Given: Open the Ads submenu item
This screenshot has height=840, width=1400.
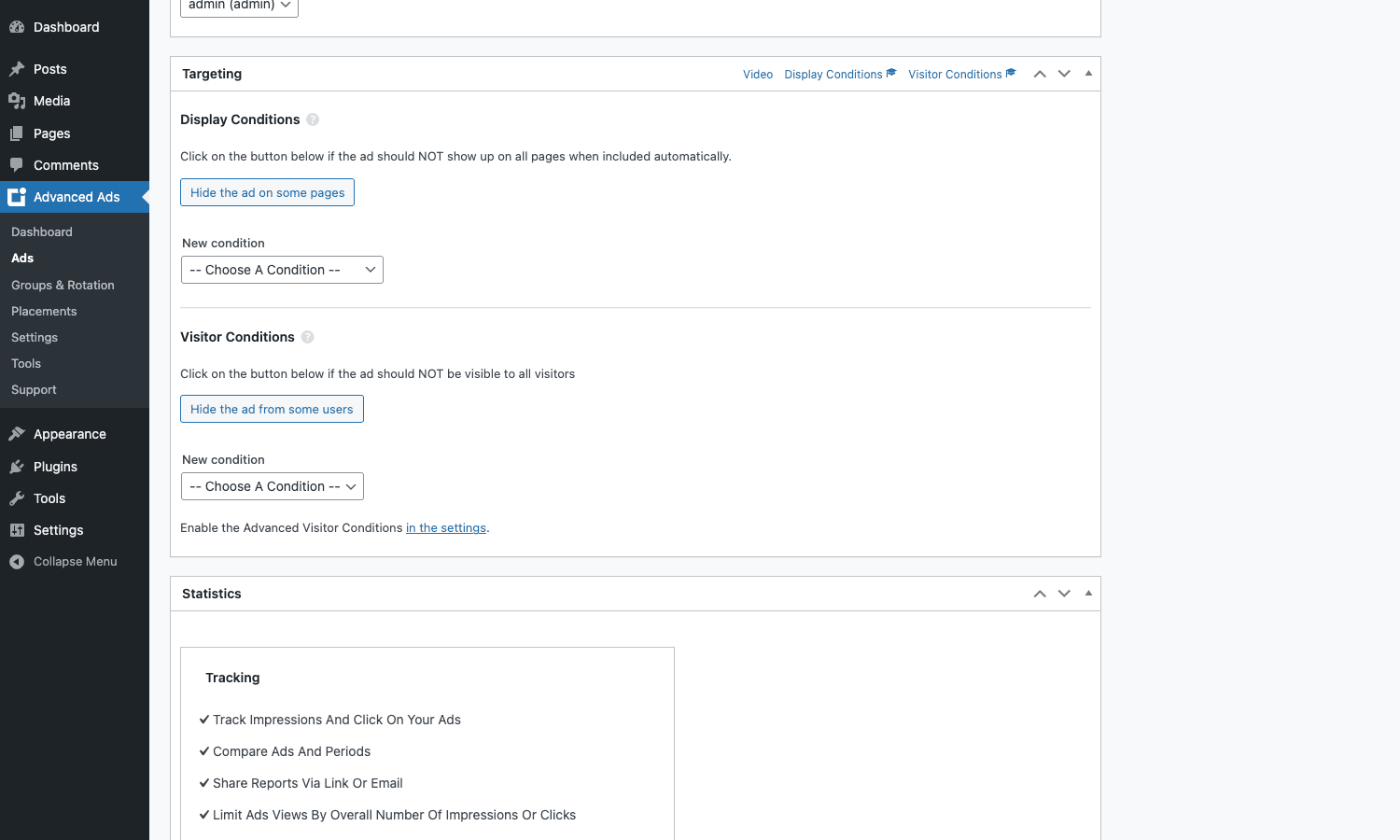Looking at the screenshot, I should pos(22,258).
